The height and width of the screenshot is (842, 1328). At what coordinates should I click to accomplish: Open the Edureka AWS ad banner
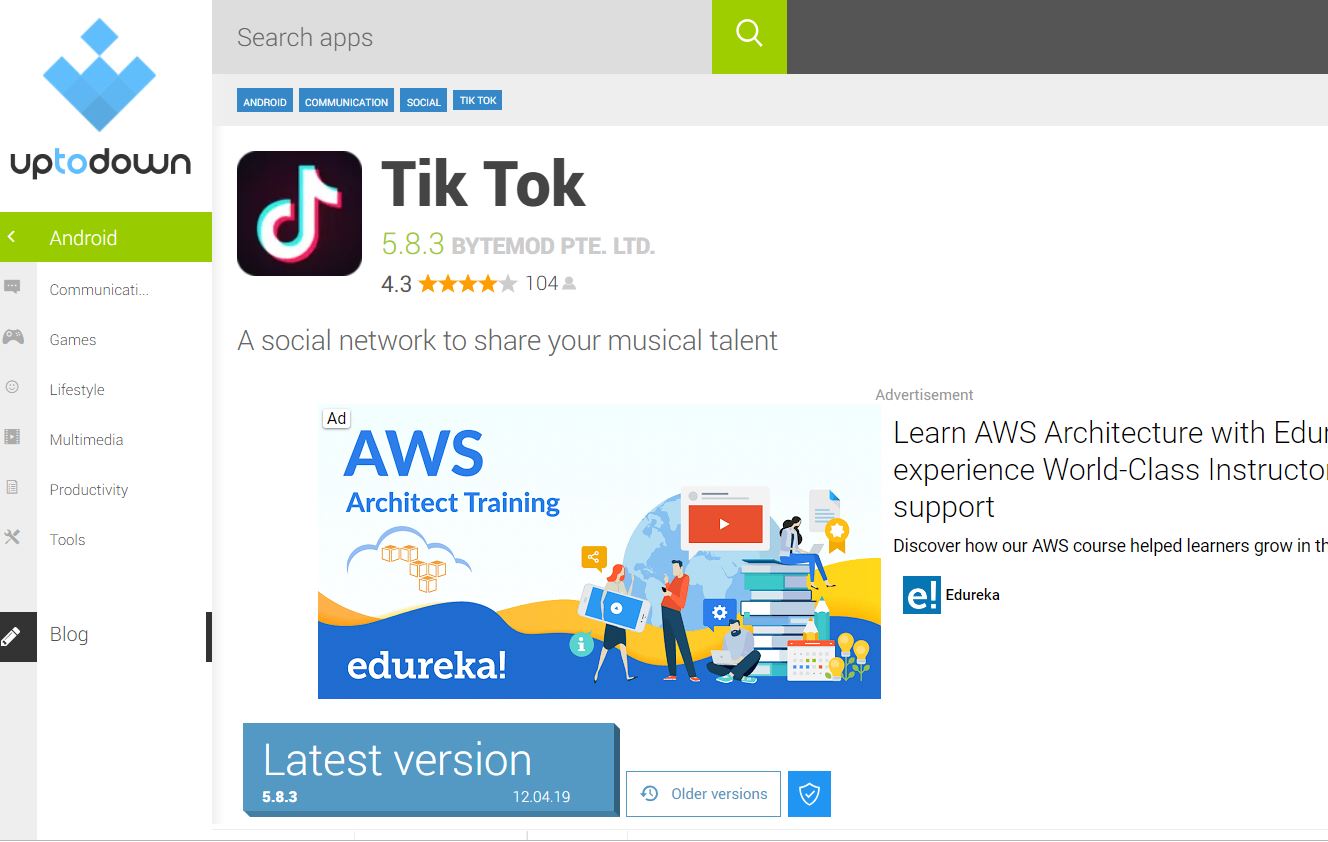click(x=599, y=552)
